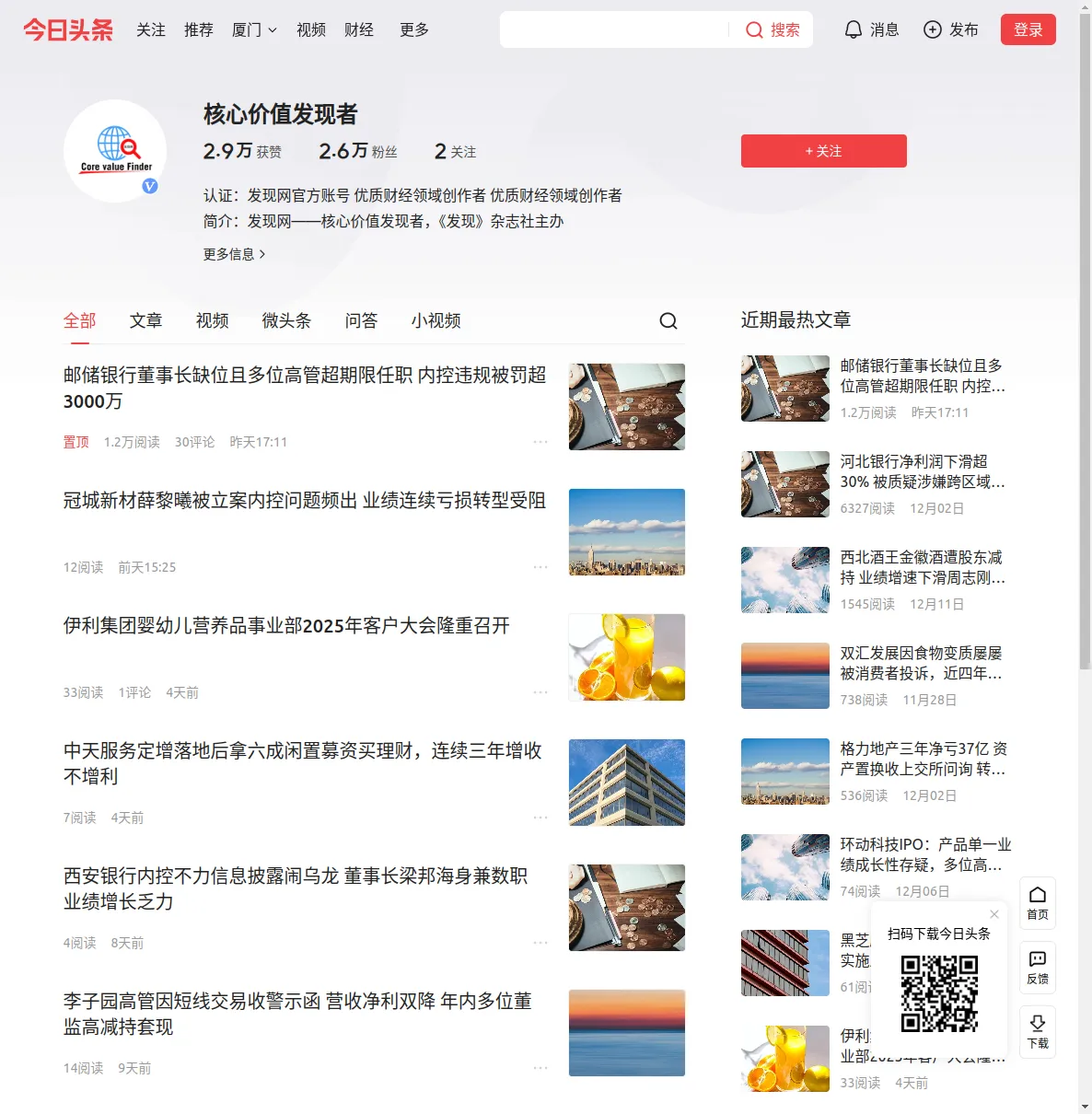This screenshot has width=1092, height=1114.
Task: Switch to the 小视频 tab
Action: coord(436,320)
